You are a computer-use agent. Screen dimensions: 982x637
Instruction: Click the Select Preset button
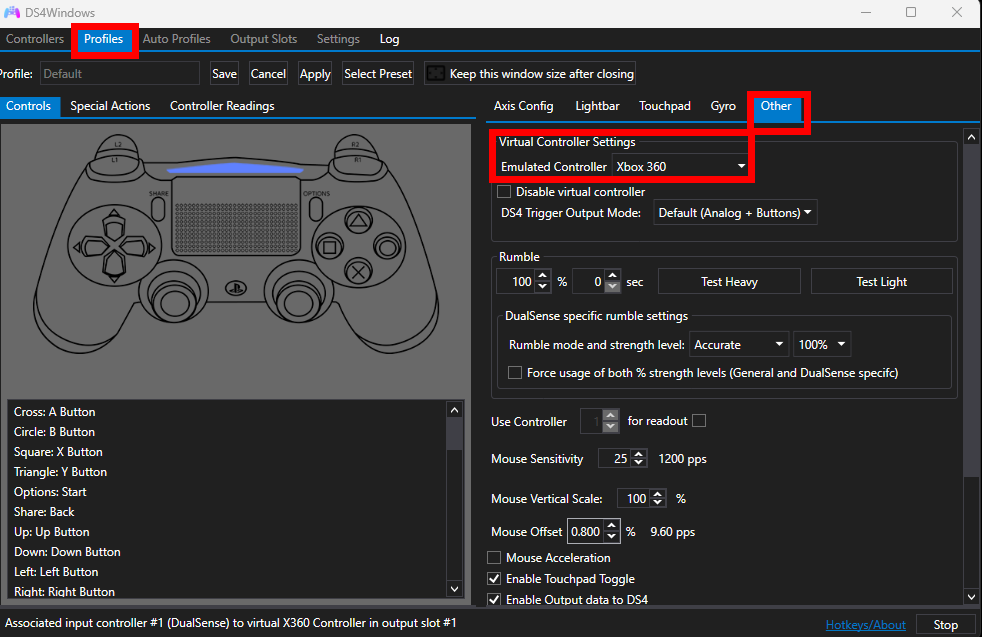pyautogui.click(x=378, y=74)
